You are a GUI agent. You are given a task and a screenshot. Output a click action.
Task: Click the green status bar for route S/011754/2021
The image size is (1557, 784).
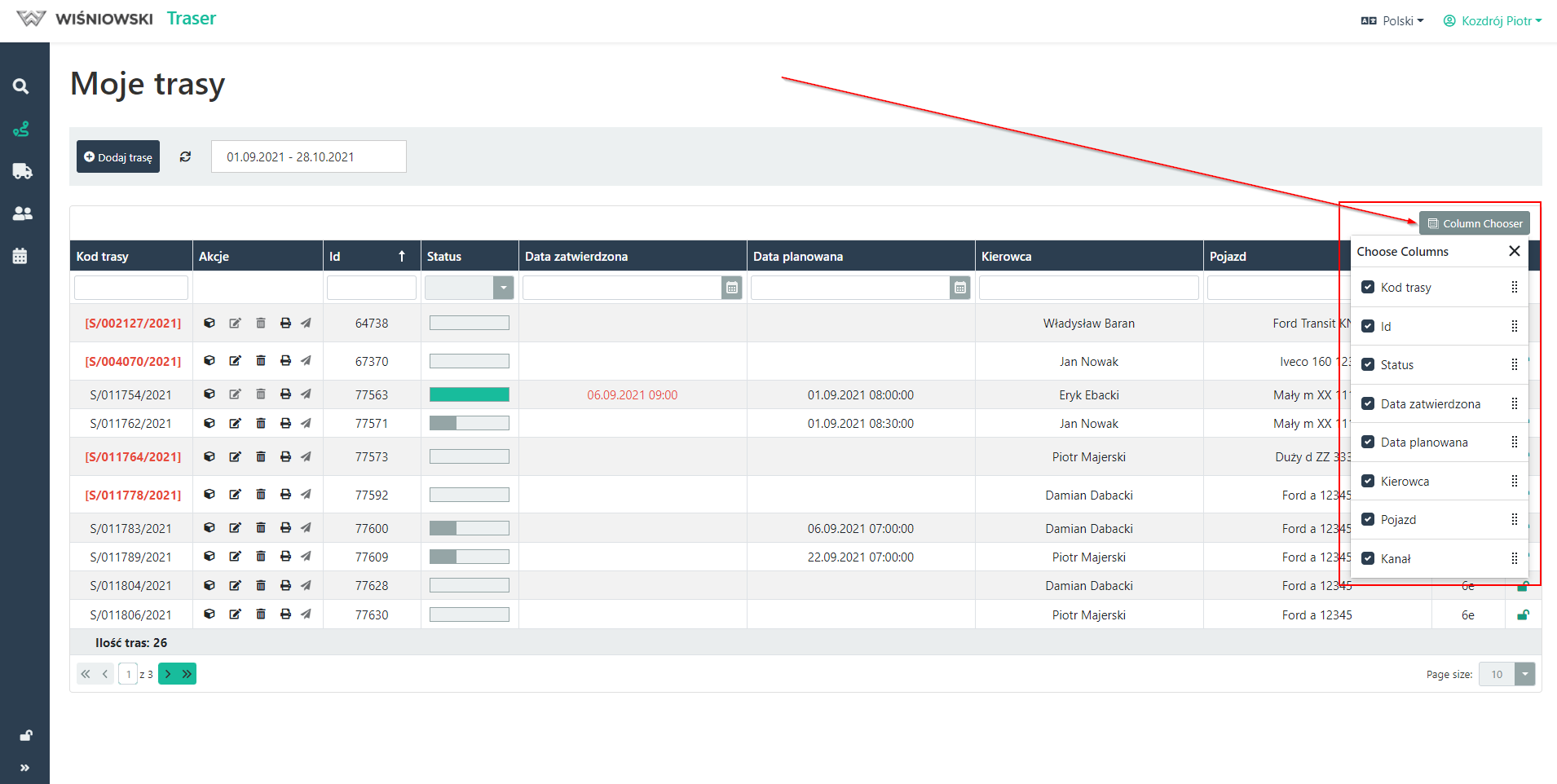[x=470, y=394]
